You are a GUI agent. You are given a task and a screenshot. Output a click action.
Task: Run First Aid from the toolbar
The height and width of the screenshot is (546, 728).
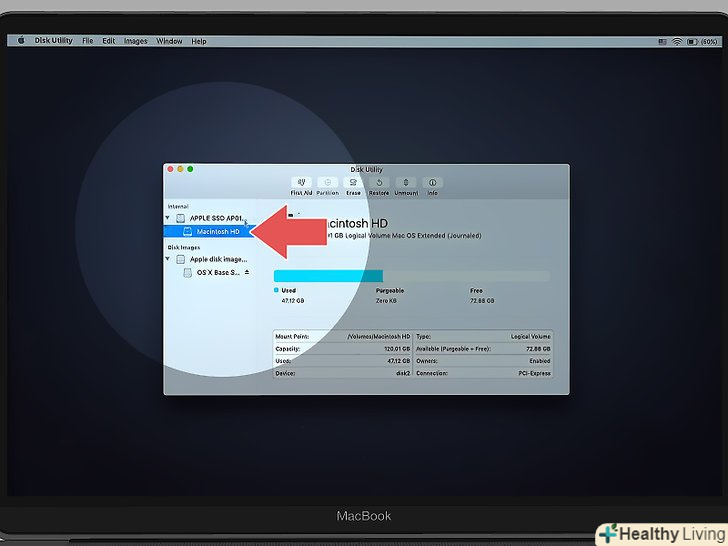pos(301,187)
